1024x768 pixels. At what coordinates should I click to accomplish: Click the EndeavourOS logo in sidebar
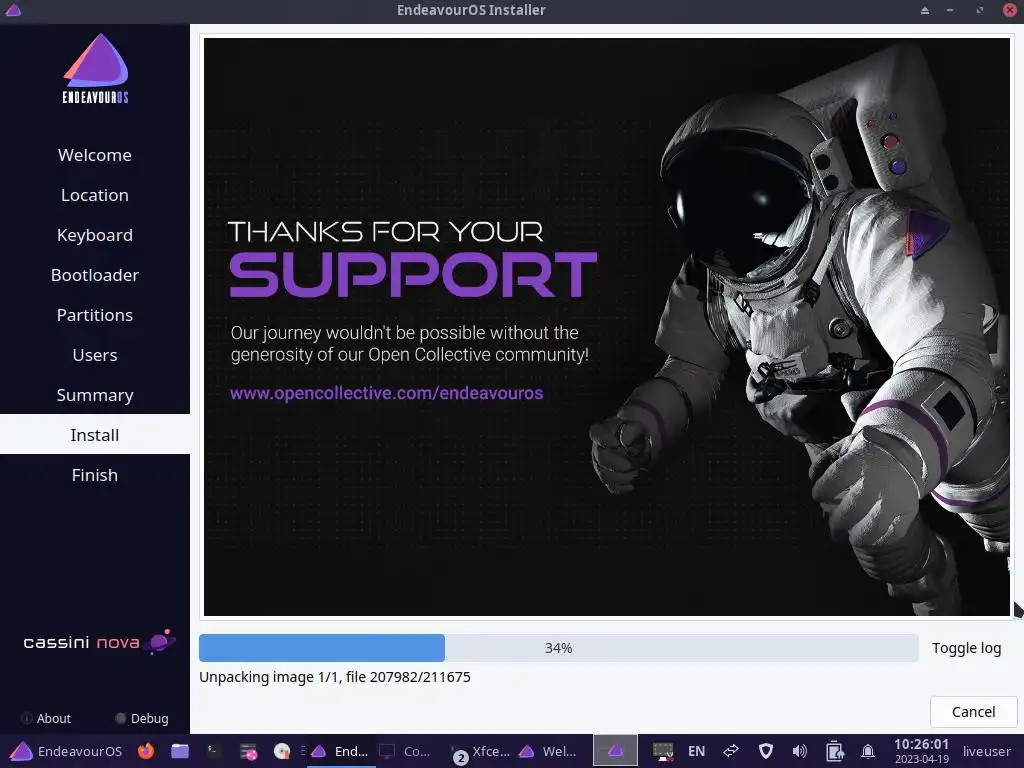pos(95,69)
